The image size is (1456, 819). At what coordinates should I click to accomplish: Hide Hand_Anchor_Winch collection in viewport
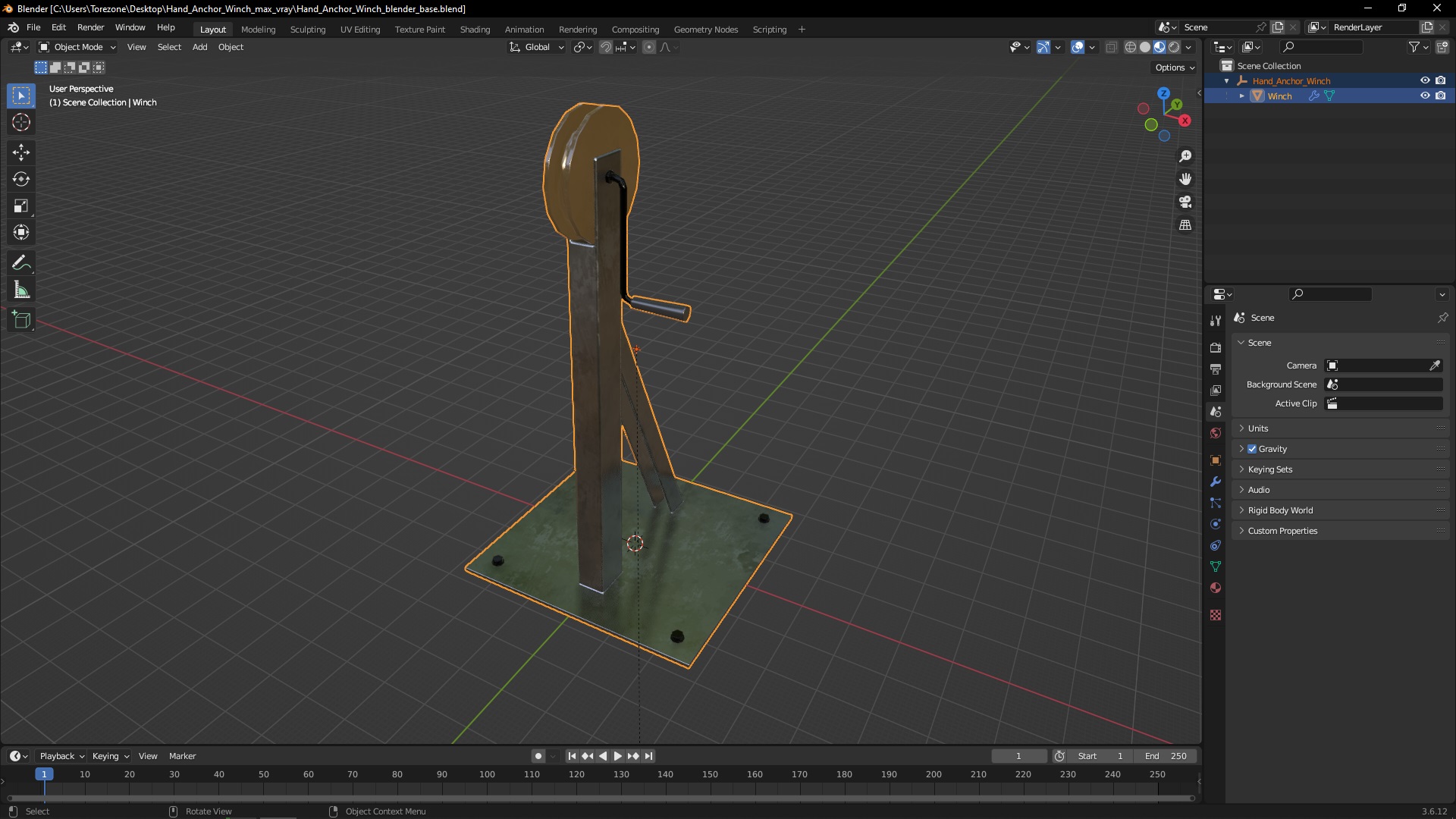coord(1425,80)
